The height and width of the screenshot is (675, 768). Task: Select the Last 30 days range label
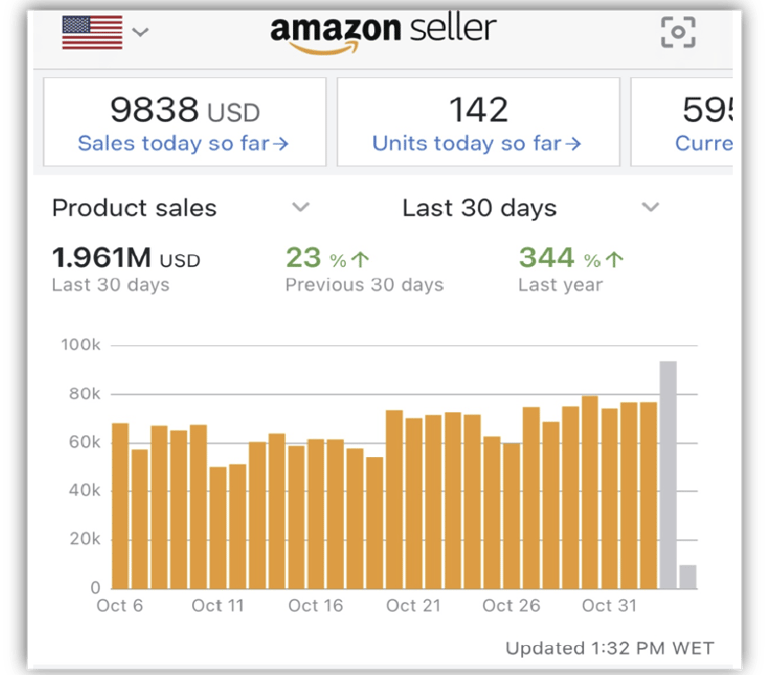pos(479,208)
